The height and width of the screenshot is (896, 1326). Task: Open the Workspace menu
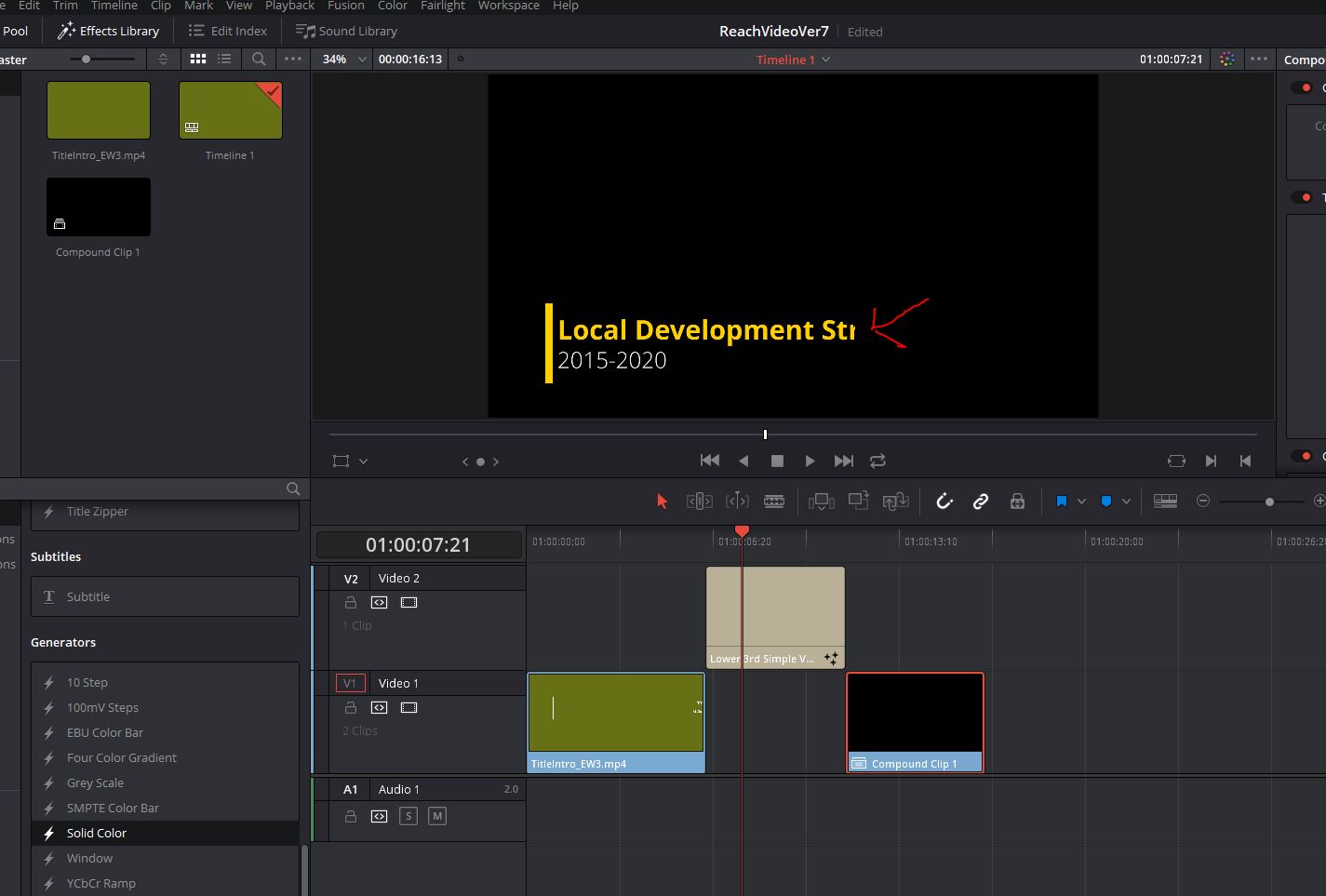509,6
